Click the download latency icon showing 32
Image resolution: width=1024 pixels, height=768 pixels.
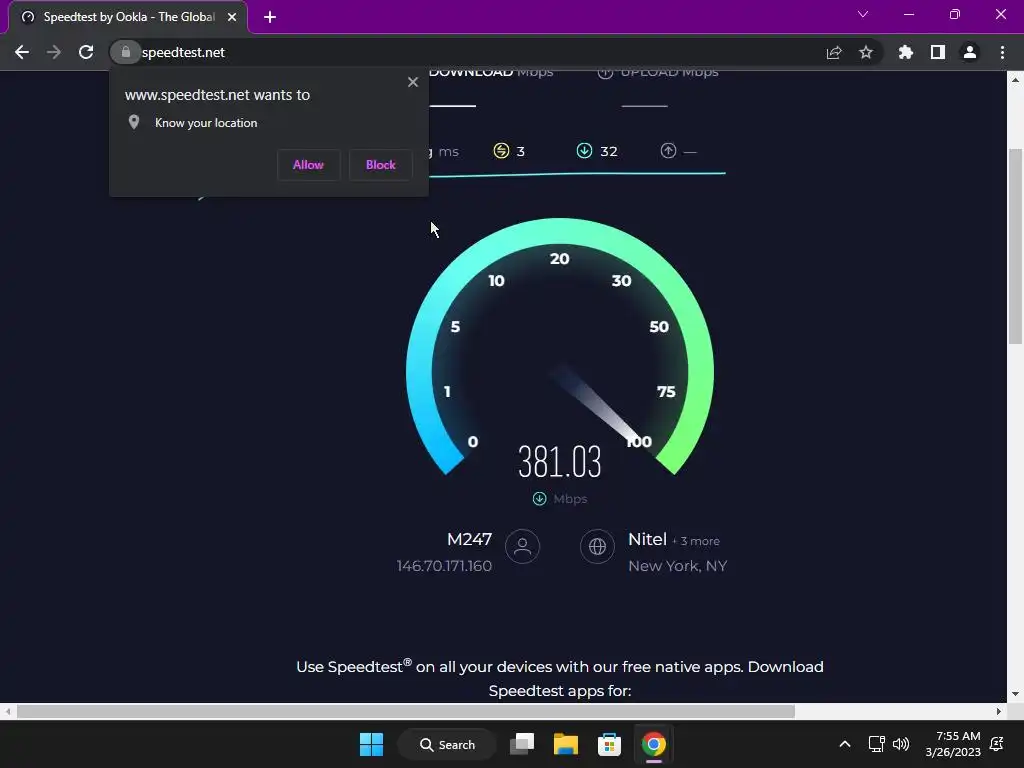[584, 151]
